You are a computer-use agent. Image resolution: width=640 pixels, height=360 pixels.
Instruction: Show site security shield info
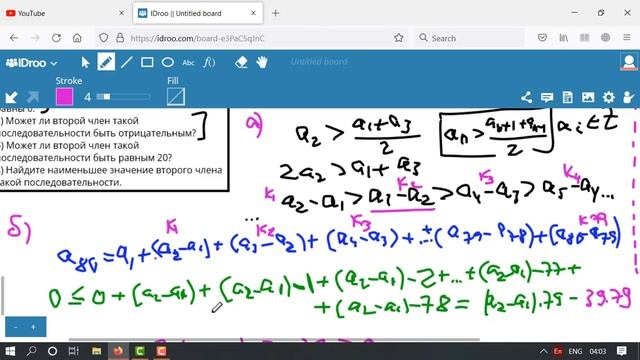pyautogui.click(x=104, y=38)
